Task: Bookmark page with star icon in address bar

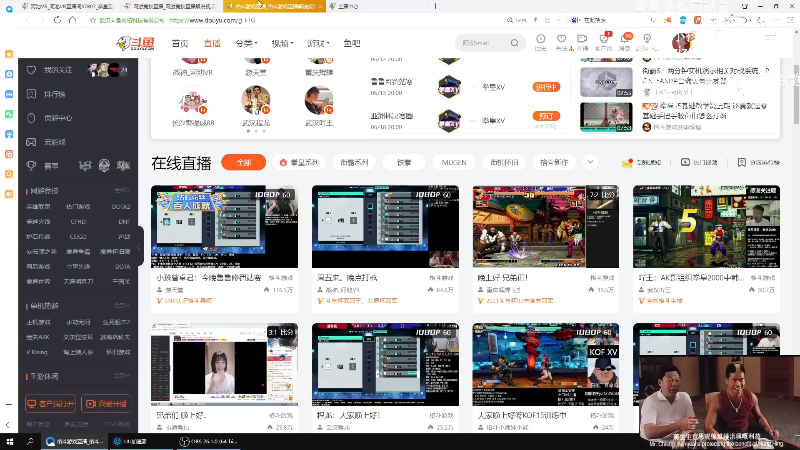Action: (92, 20)
